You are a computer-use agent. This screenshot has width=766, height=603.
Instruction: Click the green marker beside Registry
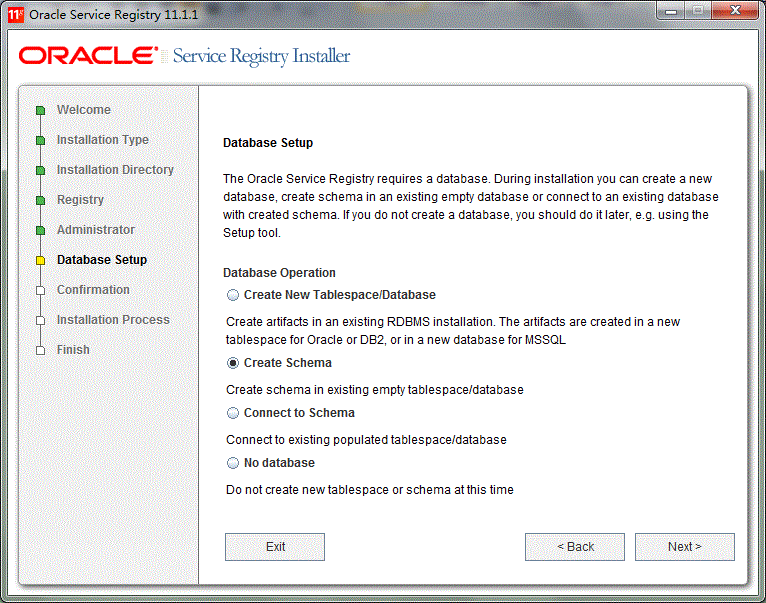click(x=41, y=201)
